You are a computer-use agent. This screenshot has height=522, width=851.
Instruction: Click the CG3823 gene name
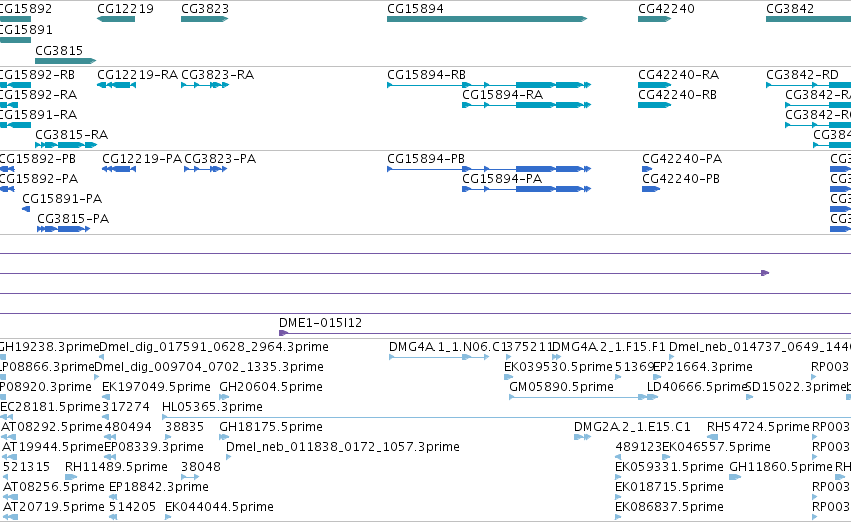[x=205, y=9]
